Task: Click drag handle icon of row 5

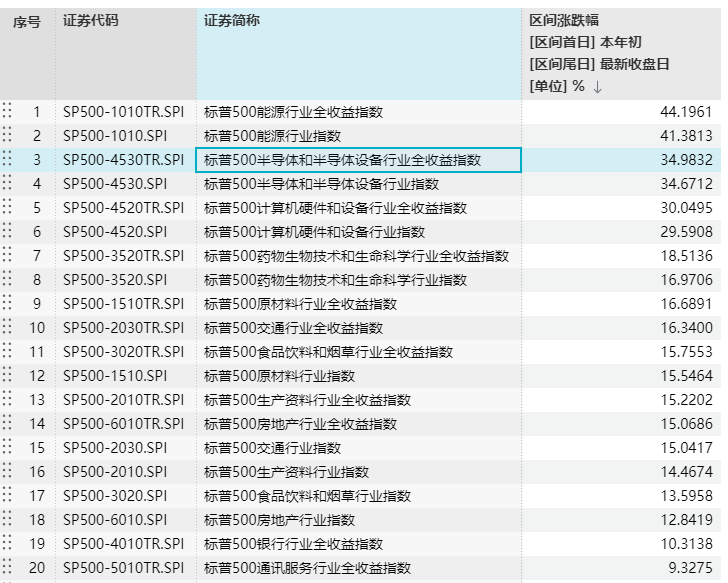Action: pyautogui.click(x=7, y=207)
